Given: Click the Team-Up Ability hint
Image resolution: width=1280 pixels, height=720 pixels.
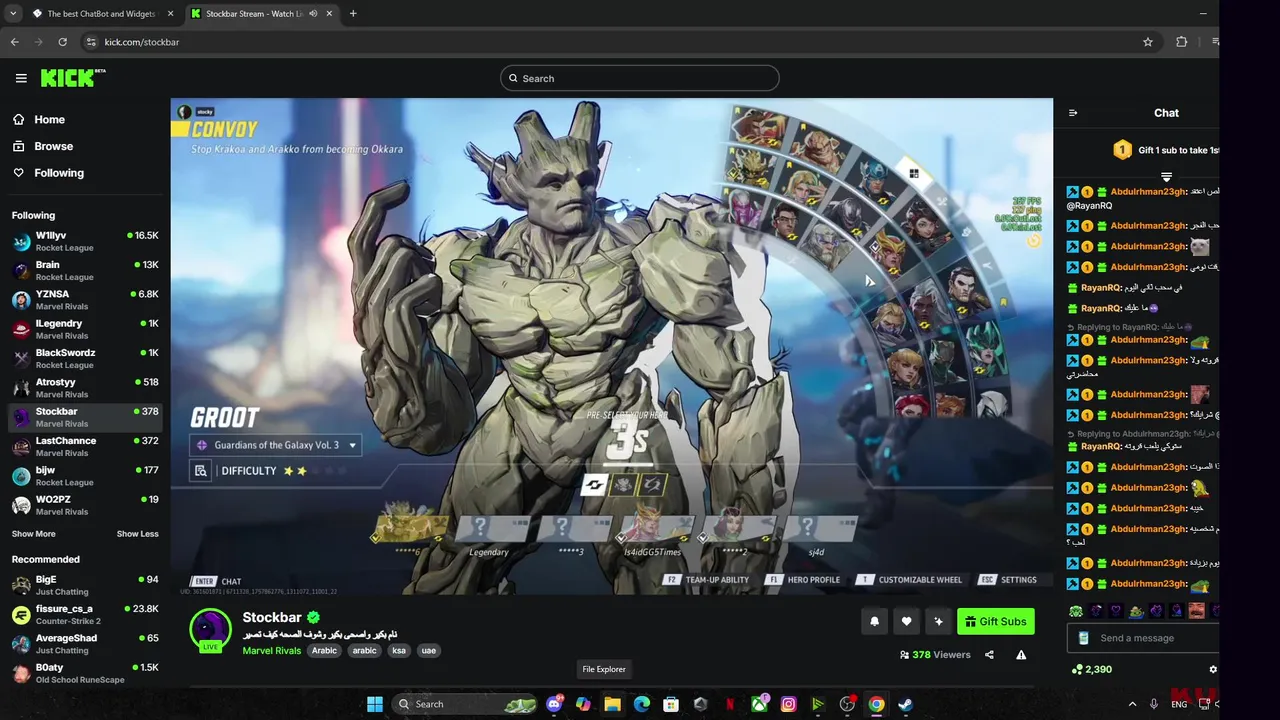Looking at the screenshot, I should [x=707, y=580].
